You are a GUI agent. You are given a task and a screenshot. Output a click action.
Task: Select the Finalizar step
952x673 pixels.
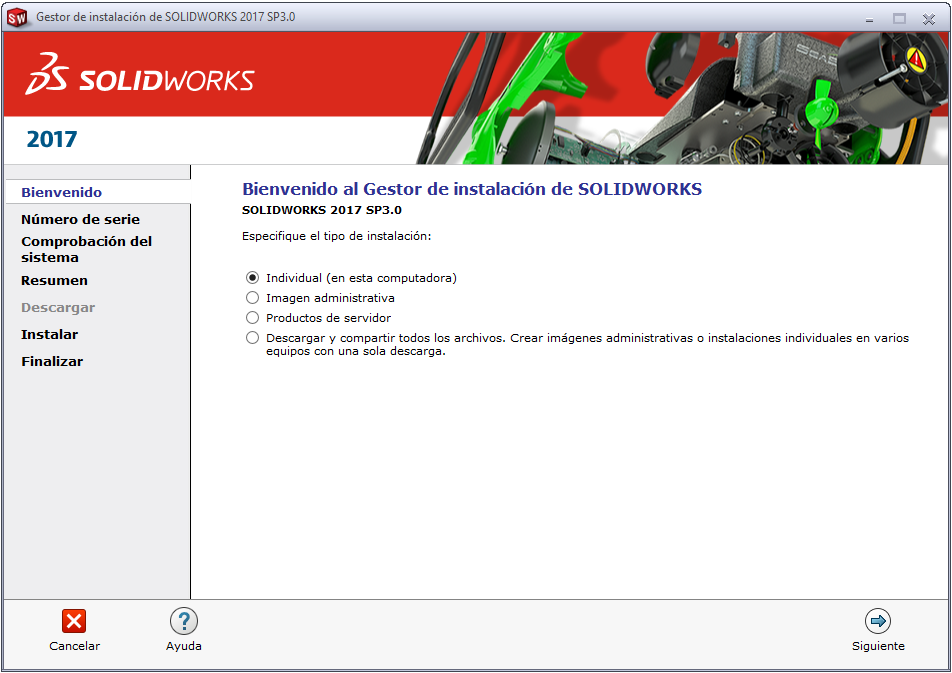point(52,361)
